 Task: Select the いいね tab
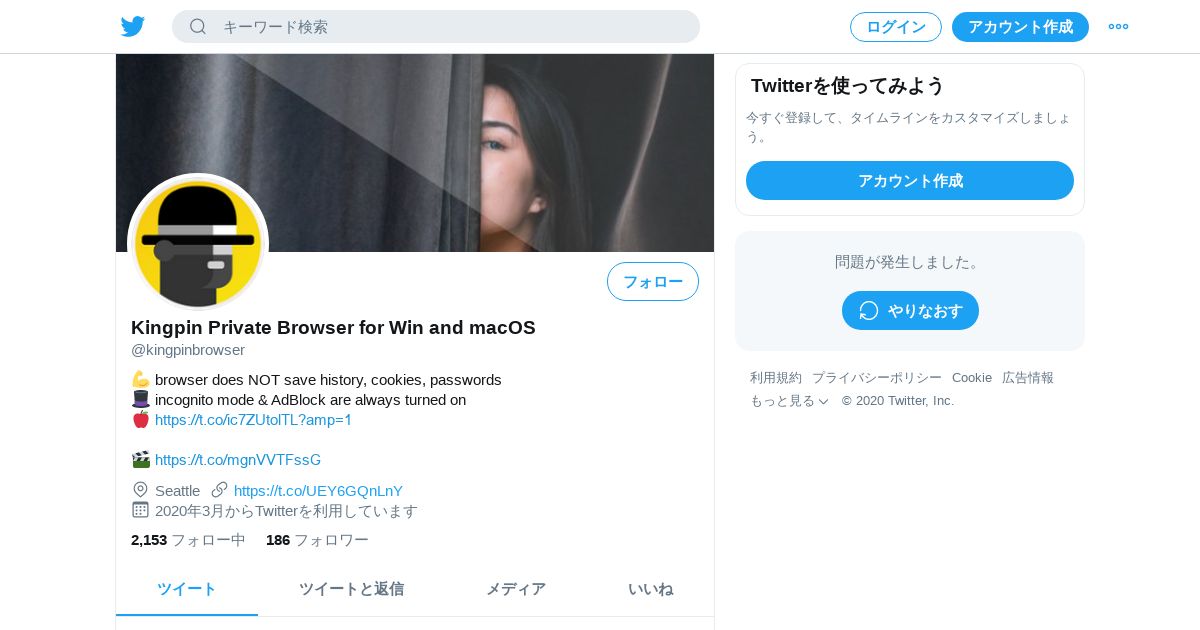pos(650,589)
